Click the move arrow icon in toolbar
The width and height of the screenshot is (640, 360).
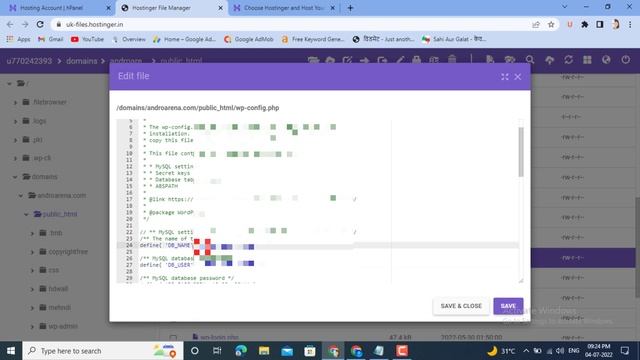(x=364, y=60)
